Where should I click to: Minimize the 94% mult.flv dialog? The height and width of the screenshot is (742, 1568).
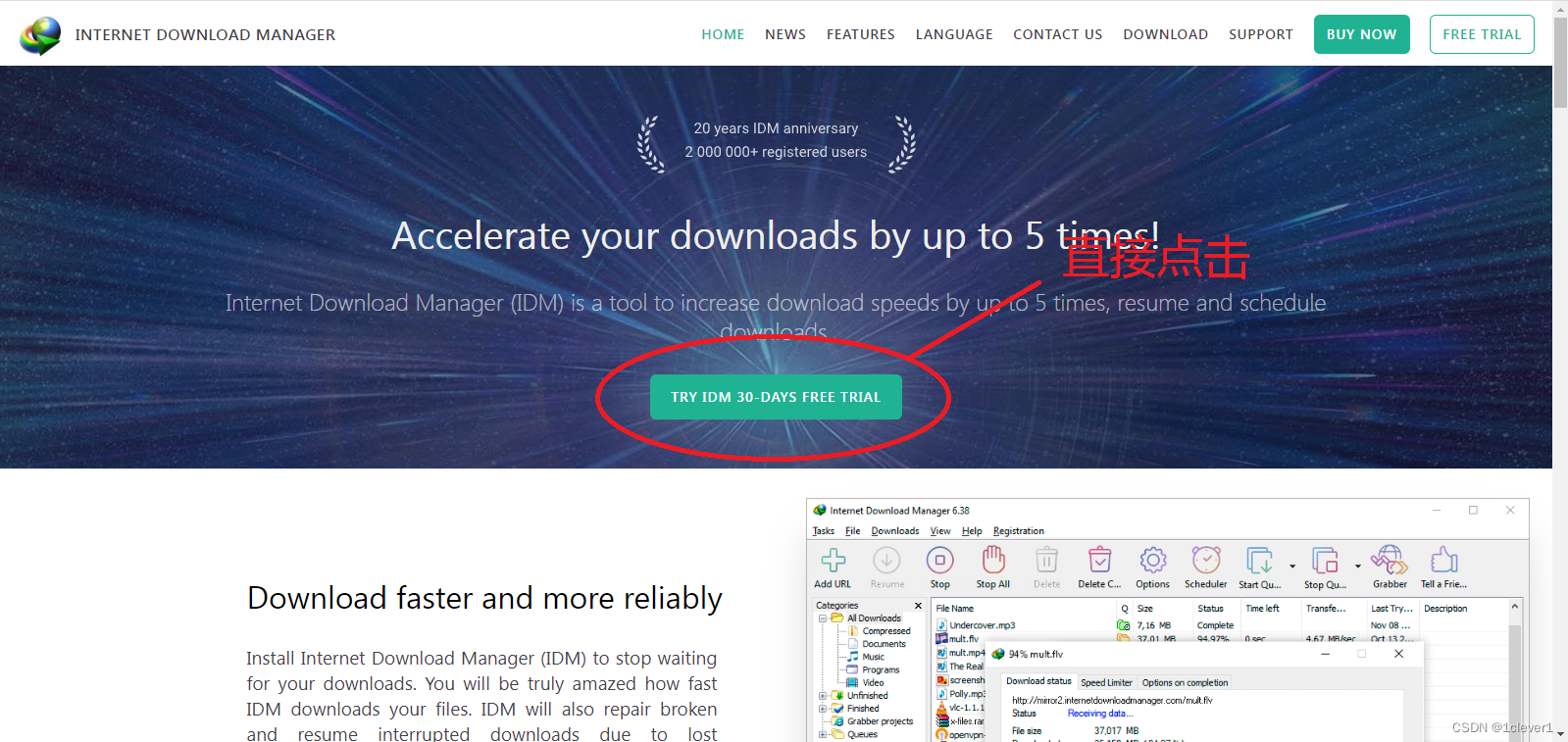click(1325, 654)
